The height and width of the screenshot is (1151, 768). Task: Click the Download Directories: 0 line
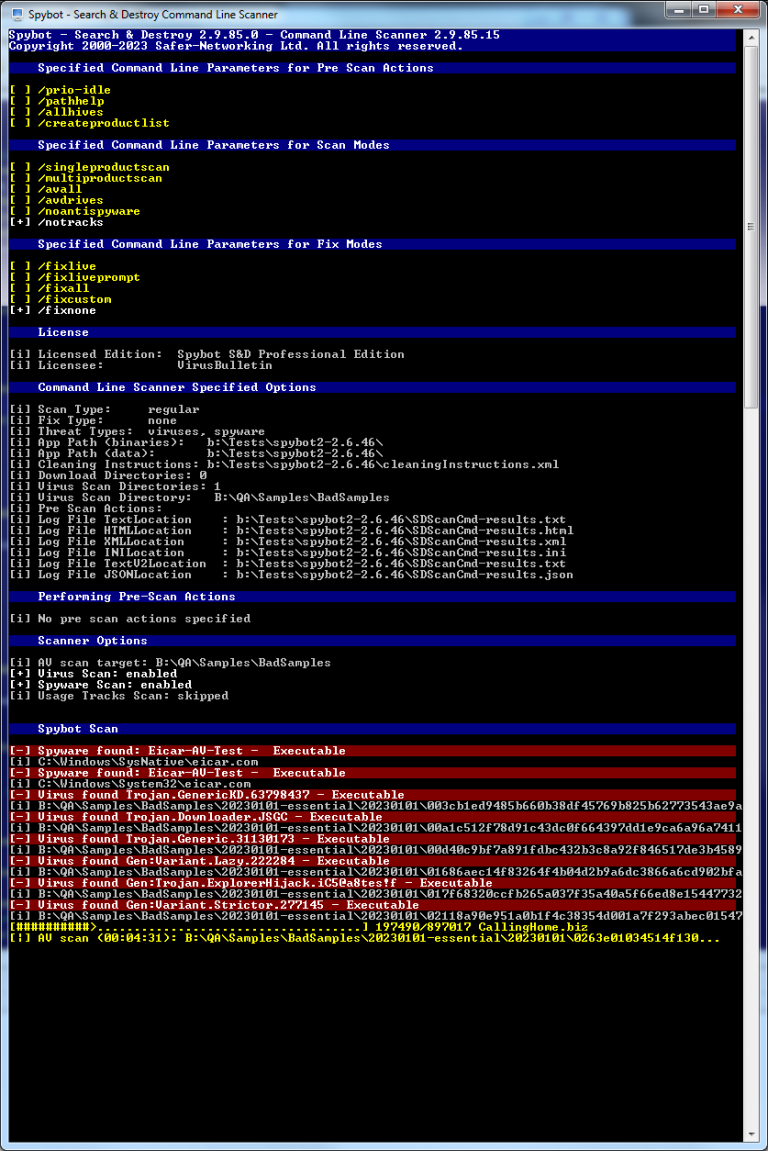[108, 475]
